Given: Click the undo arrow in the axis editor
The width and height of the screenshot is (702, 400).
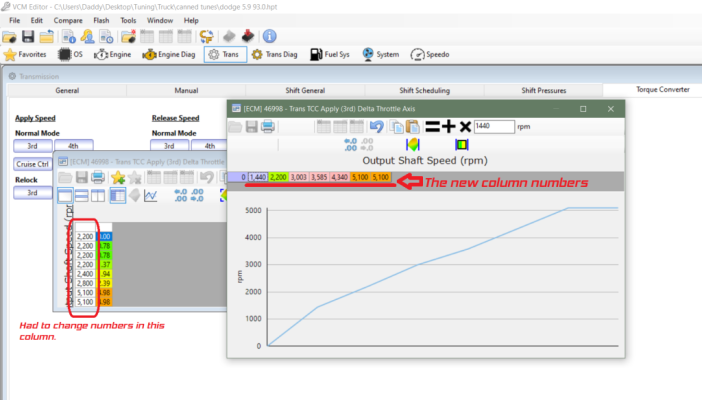Looking at the screenshot, I should 377,127.
